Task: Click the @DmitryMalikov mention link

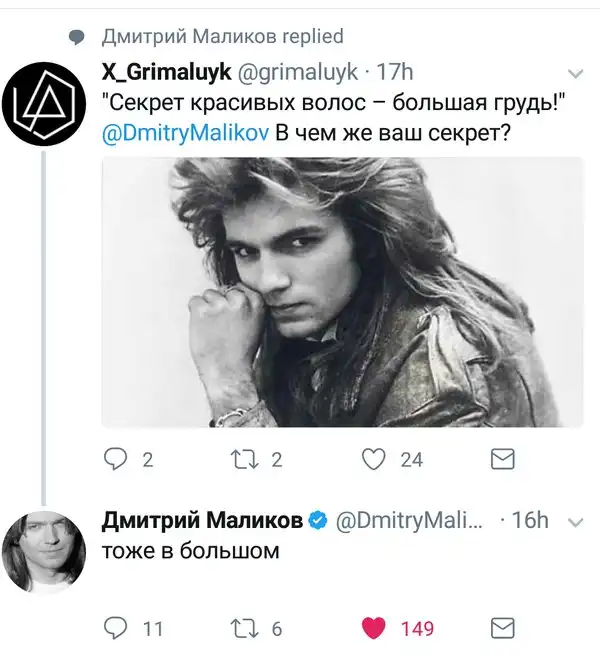Action: pyautogui.click(x=185, y=133)
